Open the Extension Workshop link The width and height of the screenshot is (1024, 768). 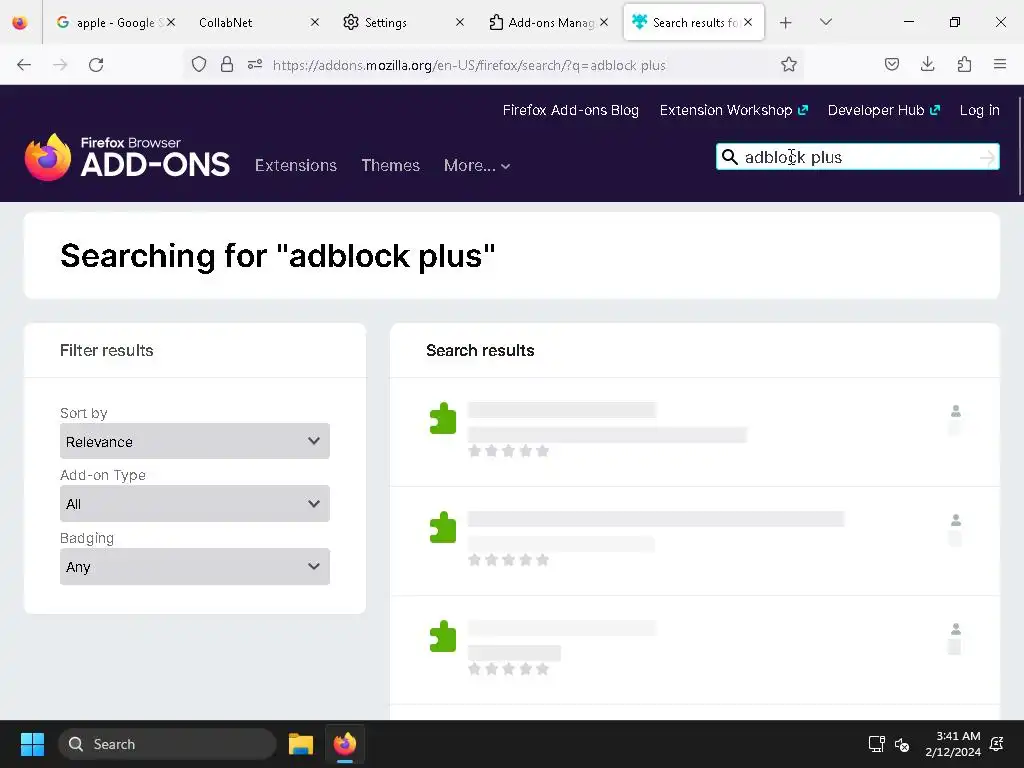(x=733, y=110)
